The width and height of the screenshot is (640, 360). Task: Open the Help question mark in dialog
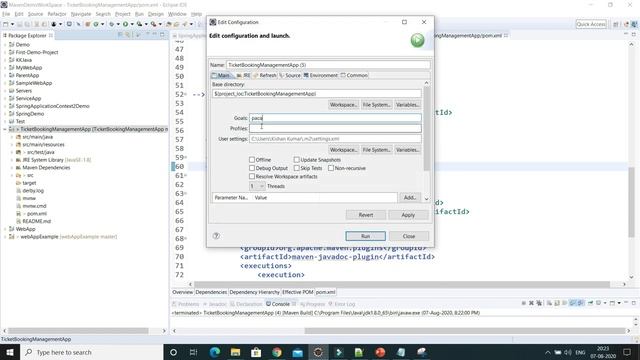pos(216,236)
